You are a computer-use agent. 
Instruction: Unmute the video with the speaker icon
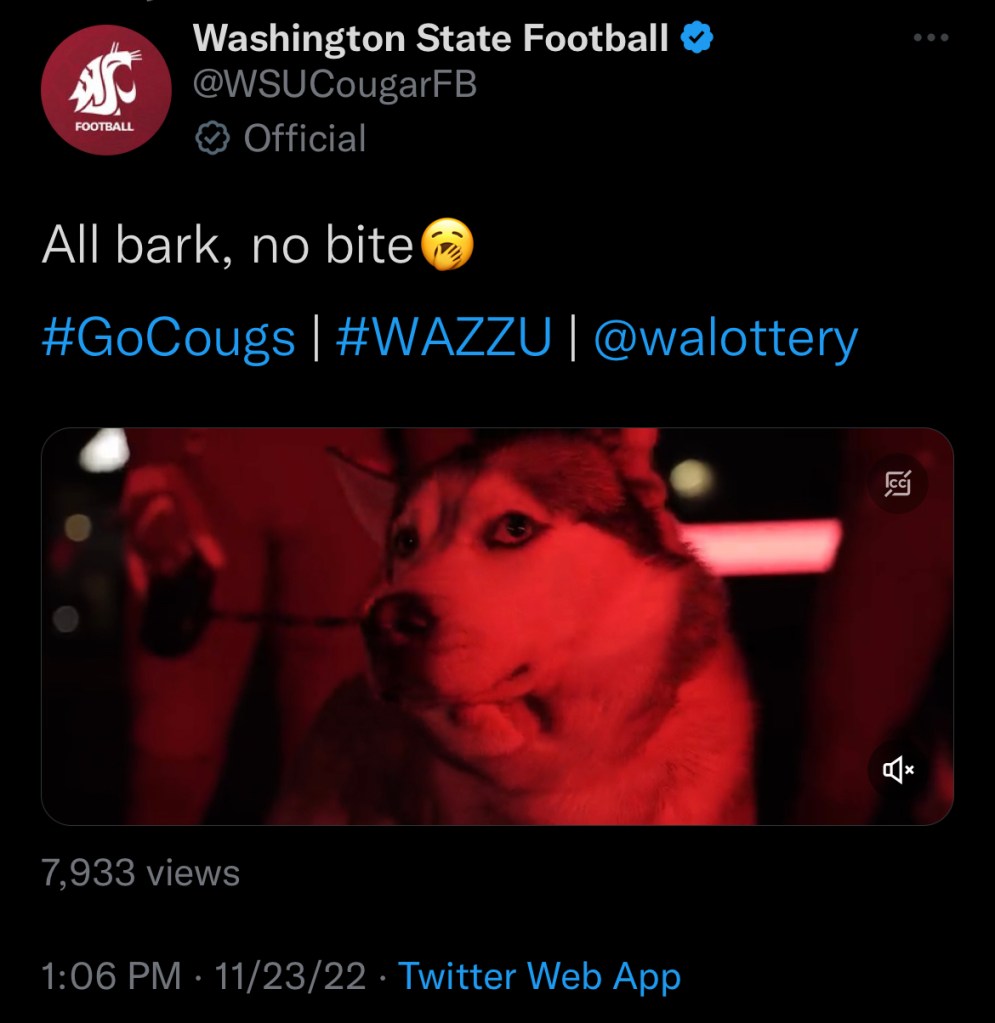897,768
